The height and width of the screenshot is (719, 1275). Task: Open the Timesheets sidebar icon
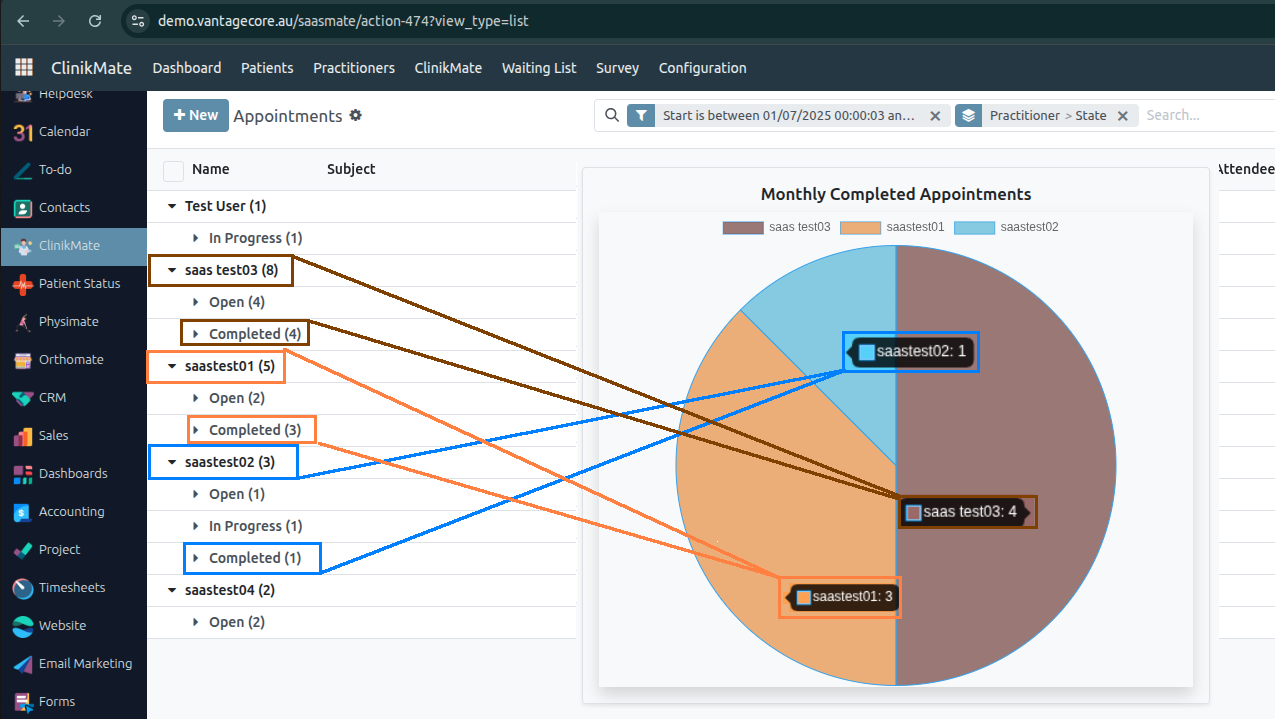tap(23, 588)
